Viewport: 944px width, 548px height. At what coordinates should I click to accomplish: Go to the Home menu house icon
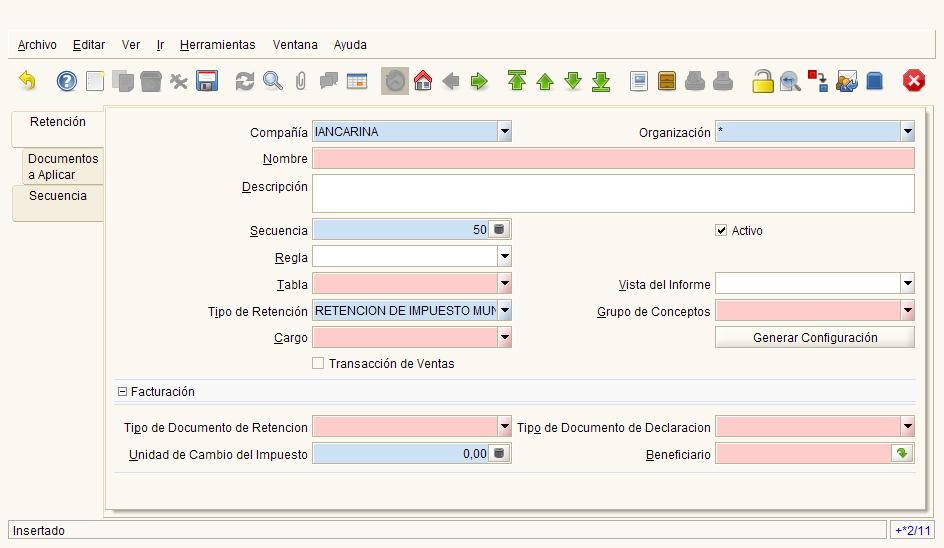[x=423, y=81]
